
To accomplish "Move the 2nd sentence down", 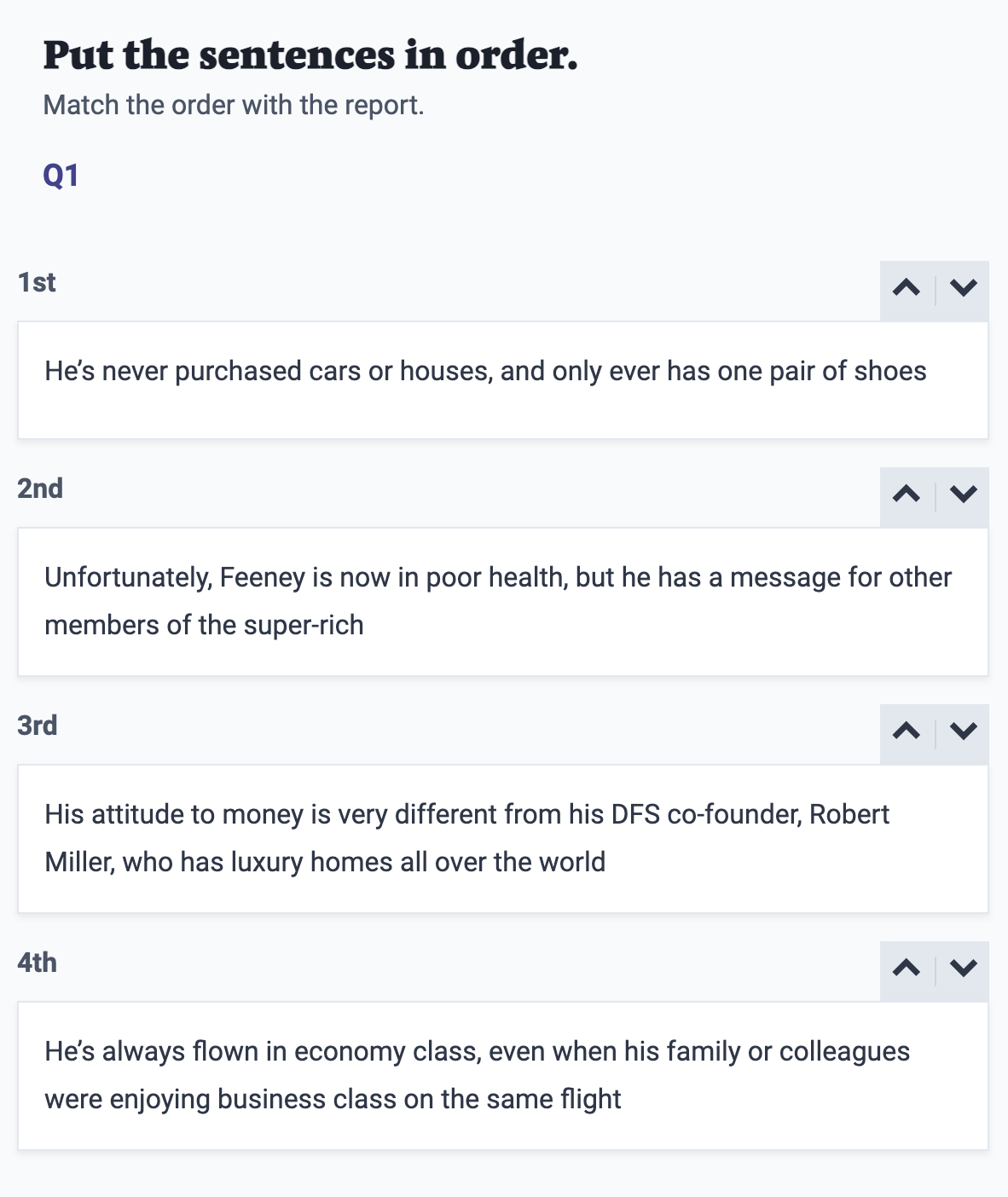I will point(963,494).
